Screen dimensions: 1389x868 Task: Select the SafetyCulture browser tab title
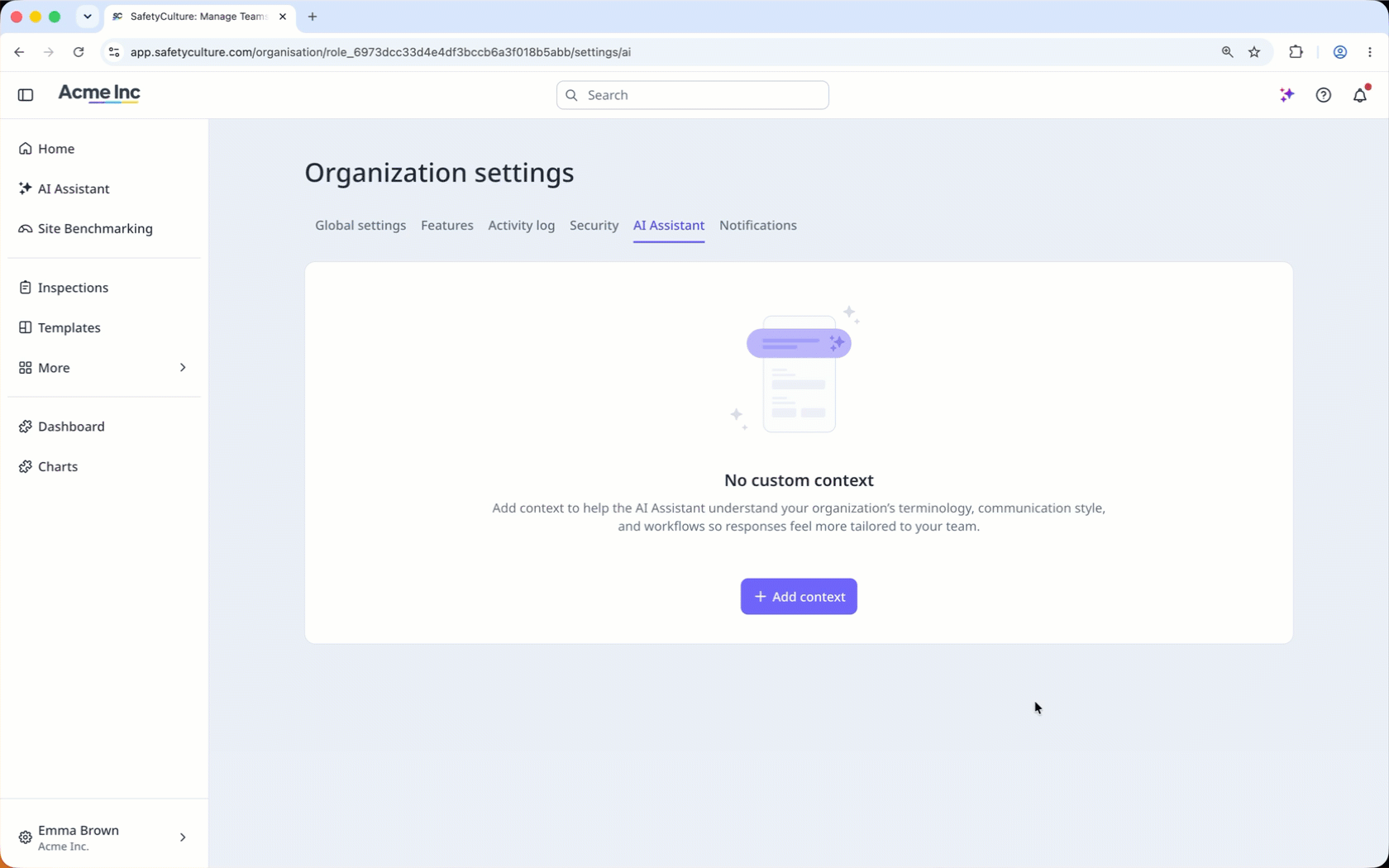[x=199, y=17]
